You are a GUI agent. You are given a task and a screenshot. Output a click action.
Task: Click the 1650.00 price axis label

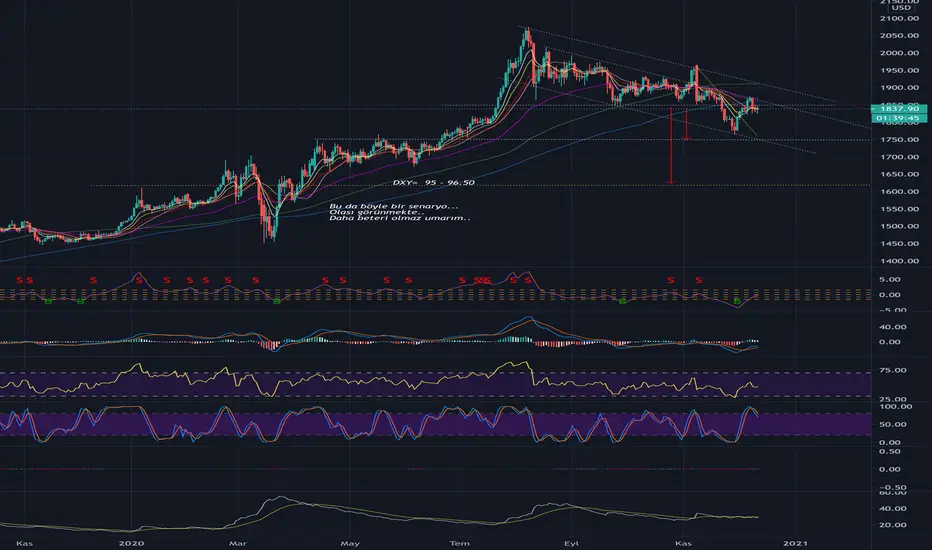click(x=899, y=174)
